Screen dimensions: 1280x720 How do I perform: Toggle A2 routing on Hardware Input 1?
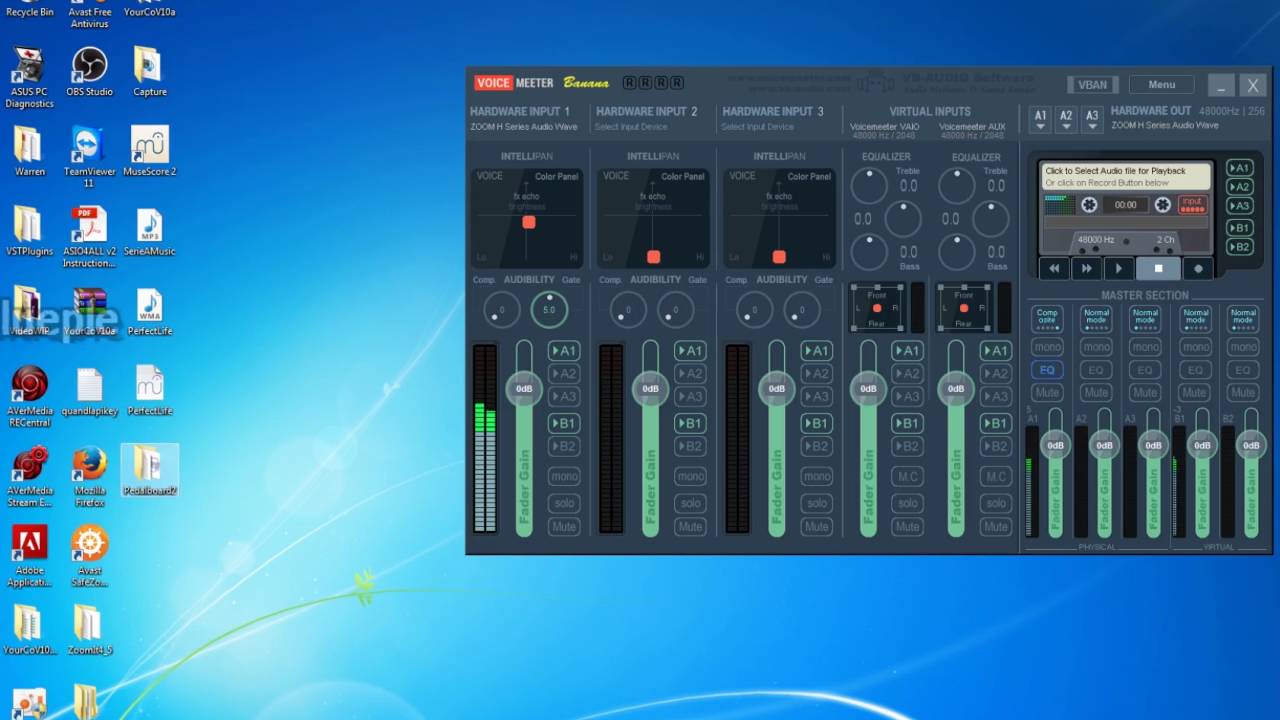tap(563, 374)
